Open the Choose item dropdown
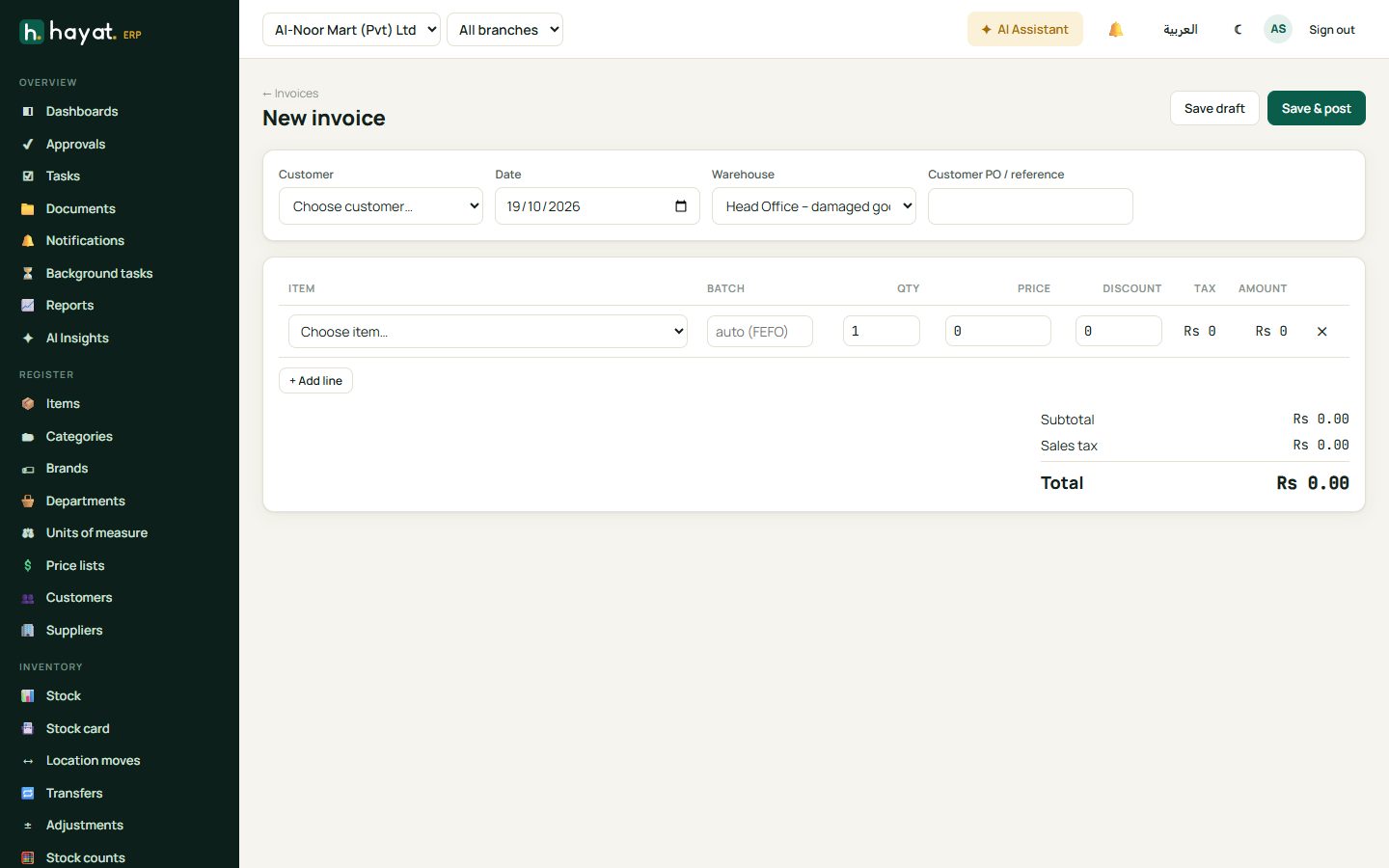 (488, 332)
